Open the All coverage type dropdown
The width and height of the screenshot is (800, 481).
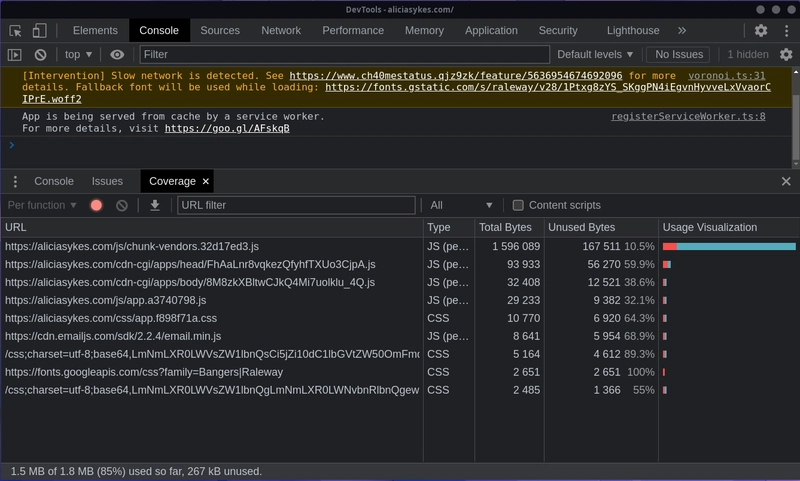[x=461, y=205]
